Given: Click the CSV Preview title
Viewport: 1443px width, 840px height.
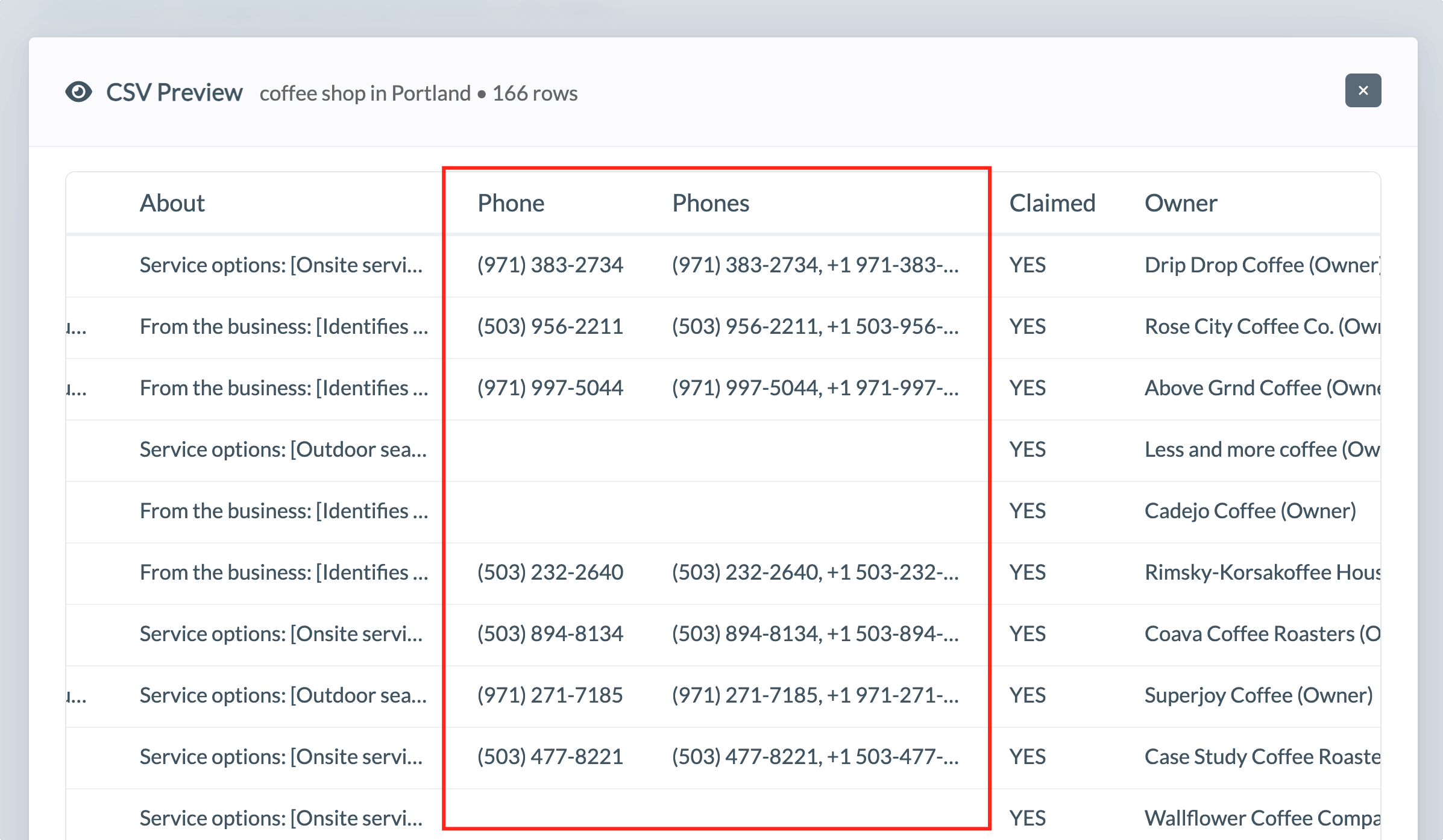Looking at the screenshot, I should click(174, 92).
